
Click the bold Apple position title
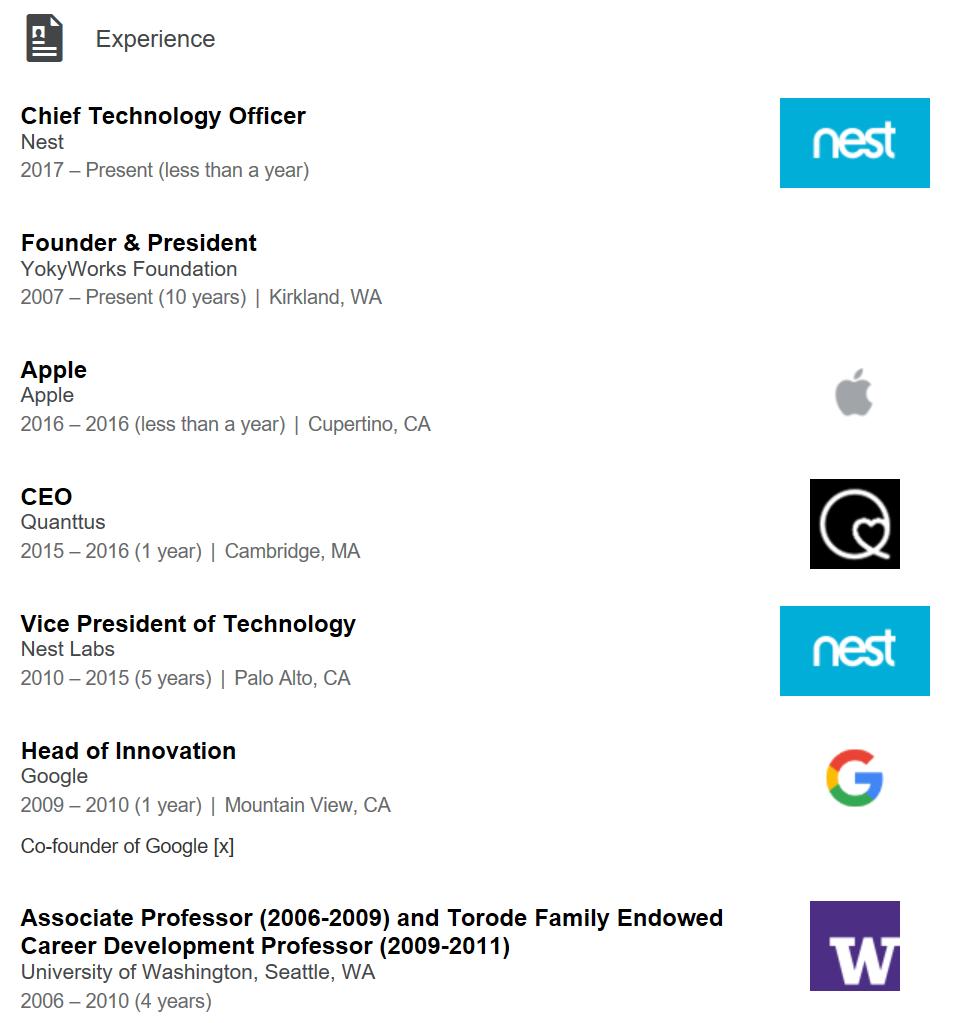[53, 370]
